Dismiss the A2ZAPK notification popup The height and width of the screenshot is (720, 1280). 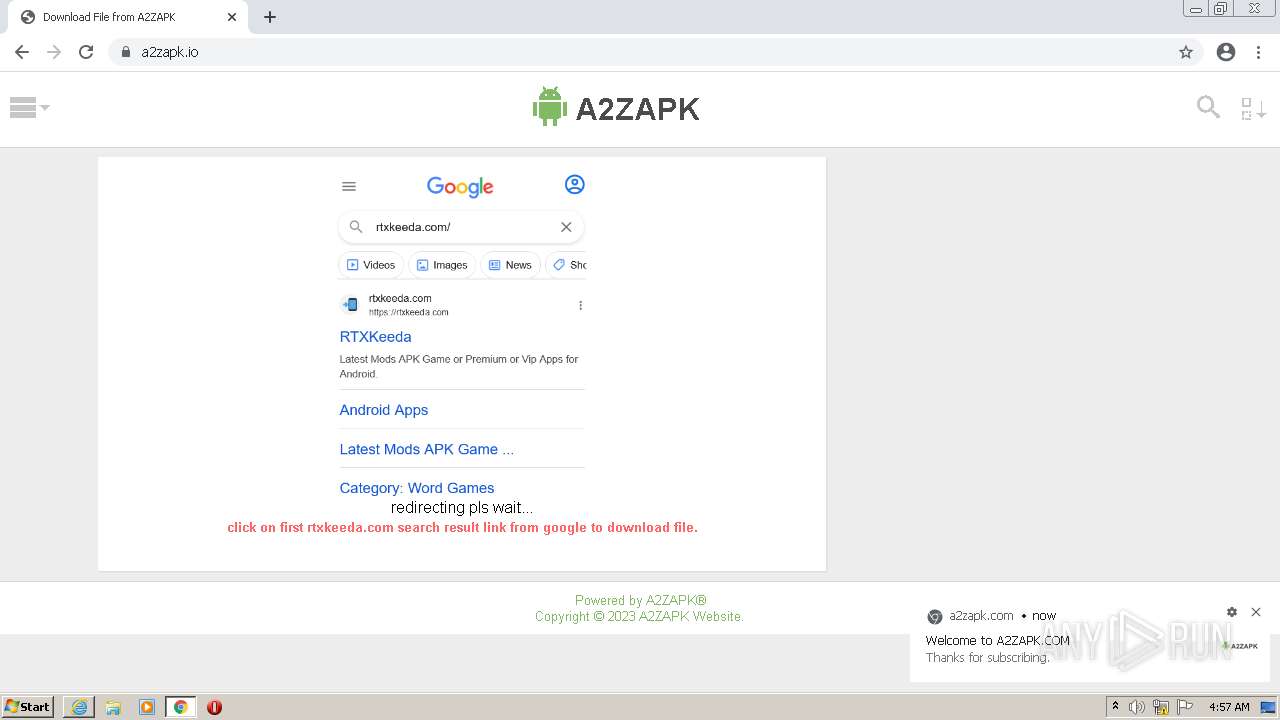point(1256,612)
